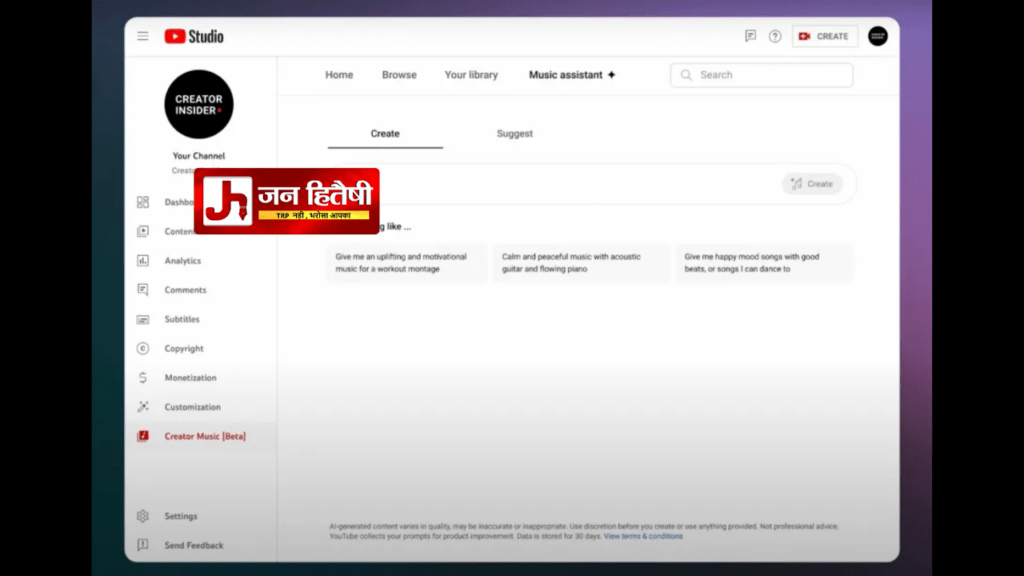Click the Creator Insider channel avatar
1024x576 pixels.
[x=199, y=104]
